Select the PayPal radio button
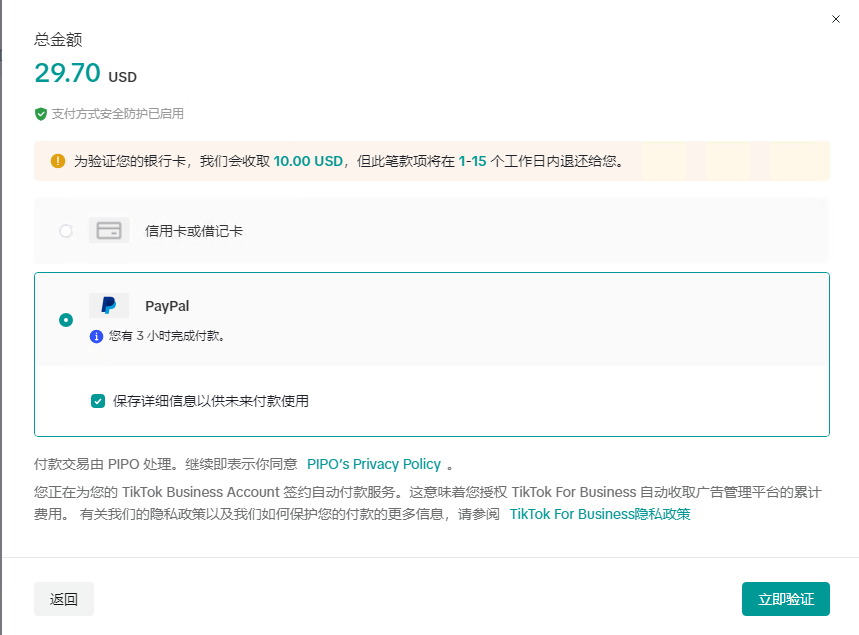Screen dimensions: 859x635 (x=65, y=320)
